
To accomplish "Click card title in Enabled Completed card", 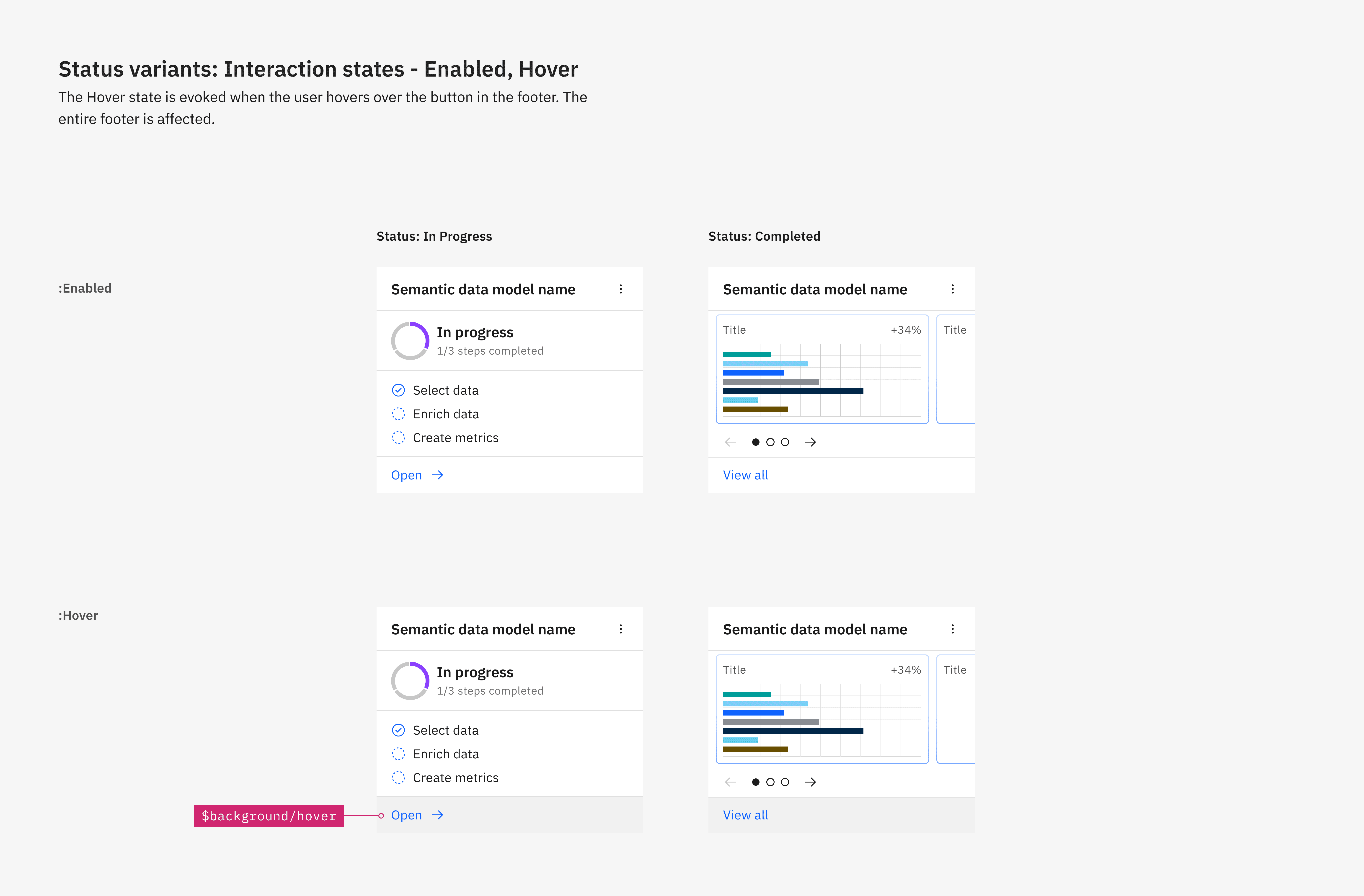I will tap(815, 289).
